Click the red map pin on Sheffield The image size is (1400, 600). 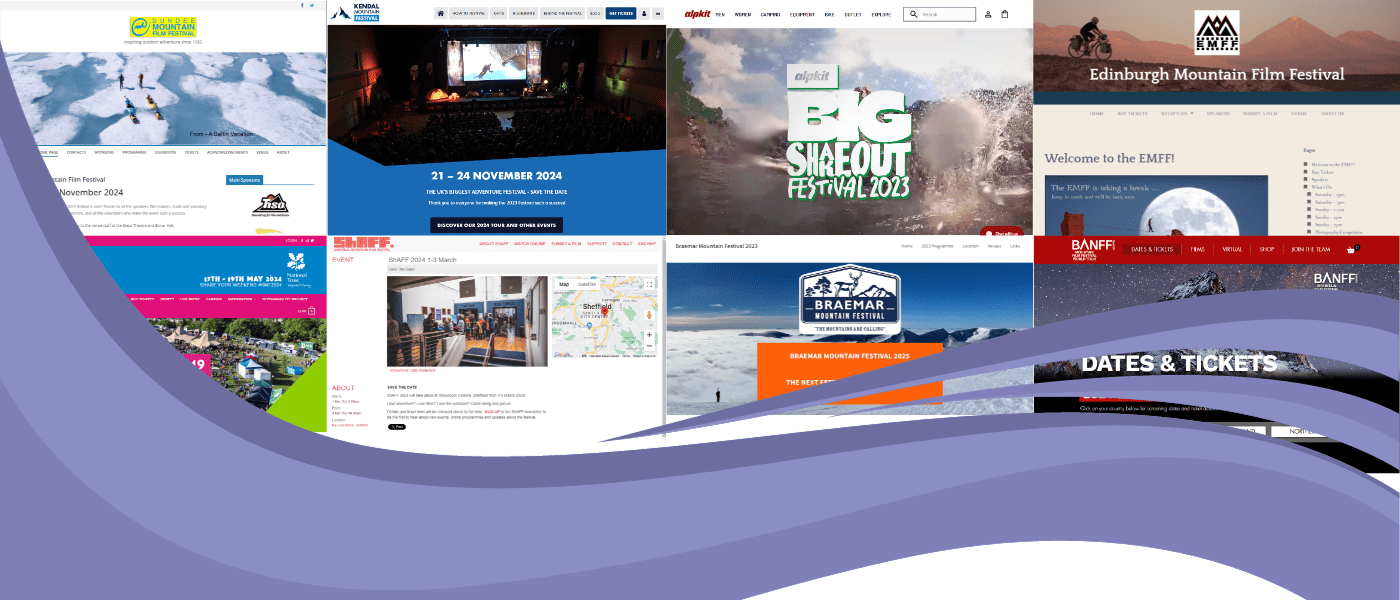pos(604,312)
